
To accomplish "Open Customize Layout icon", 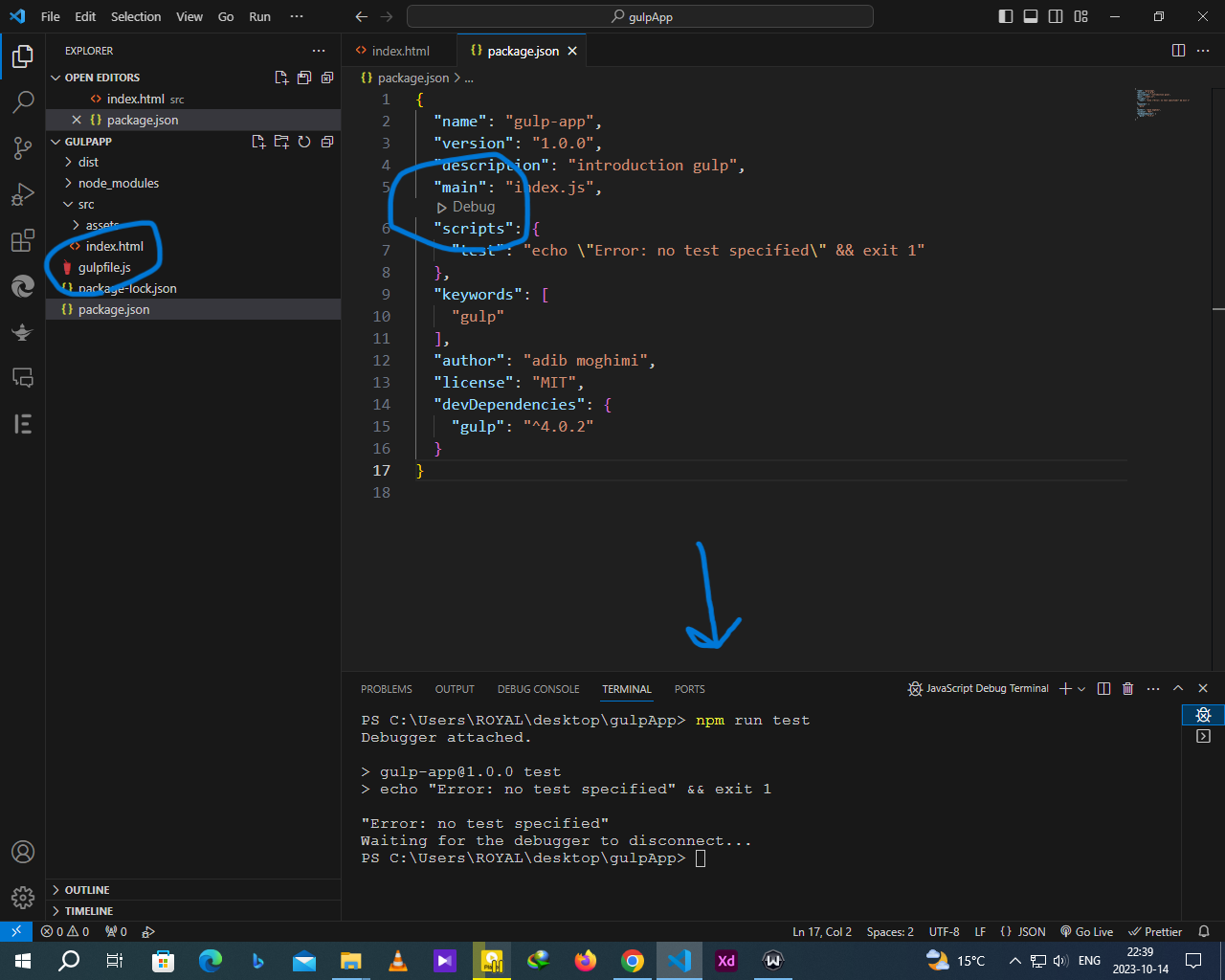I will click(x=1080, y=16).
